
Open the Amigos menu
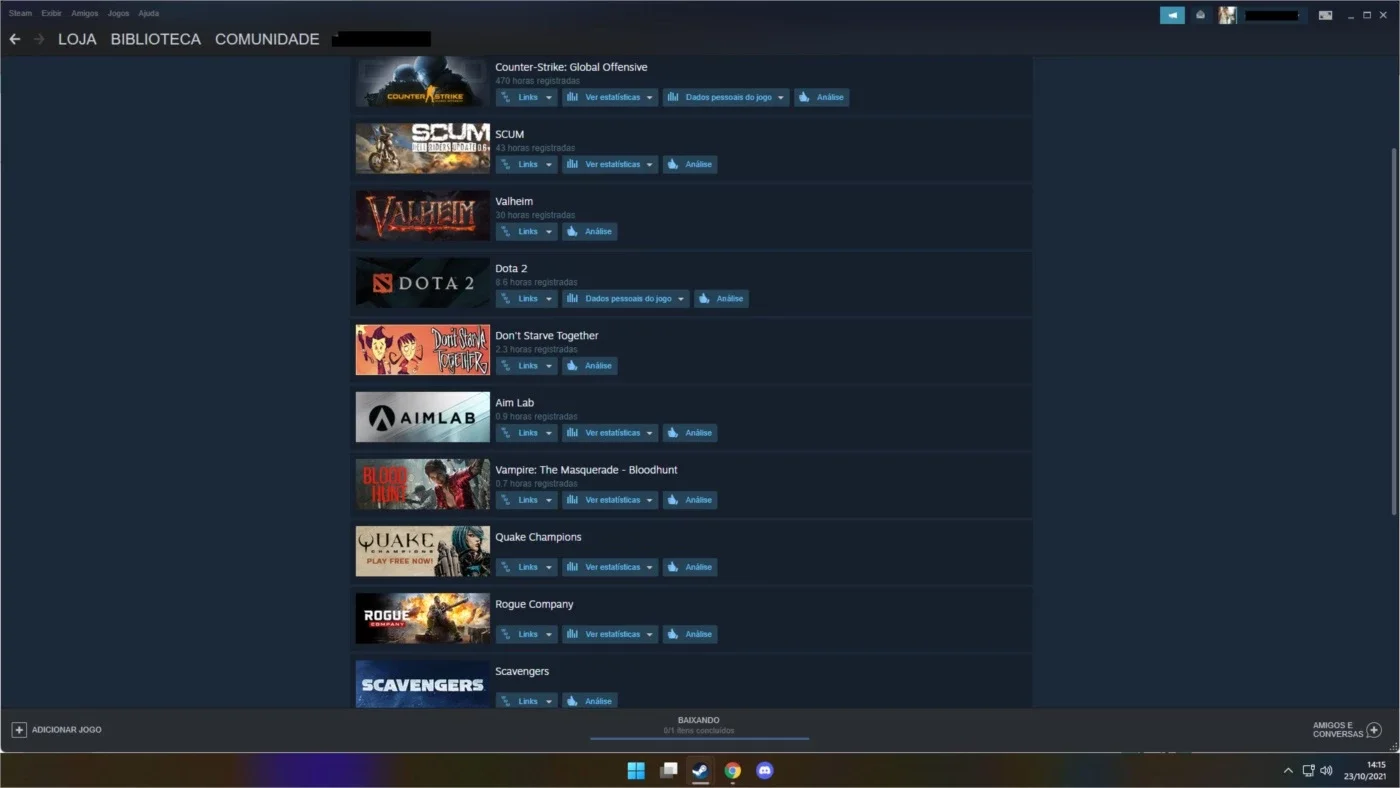(x=85, y=14)
